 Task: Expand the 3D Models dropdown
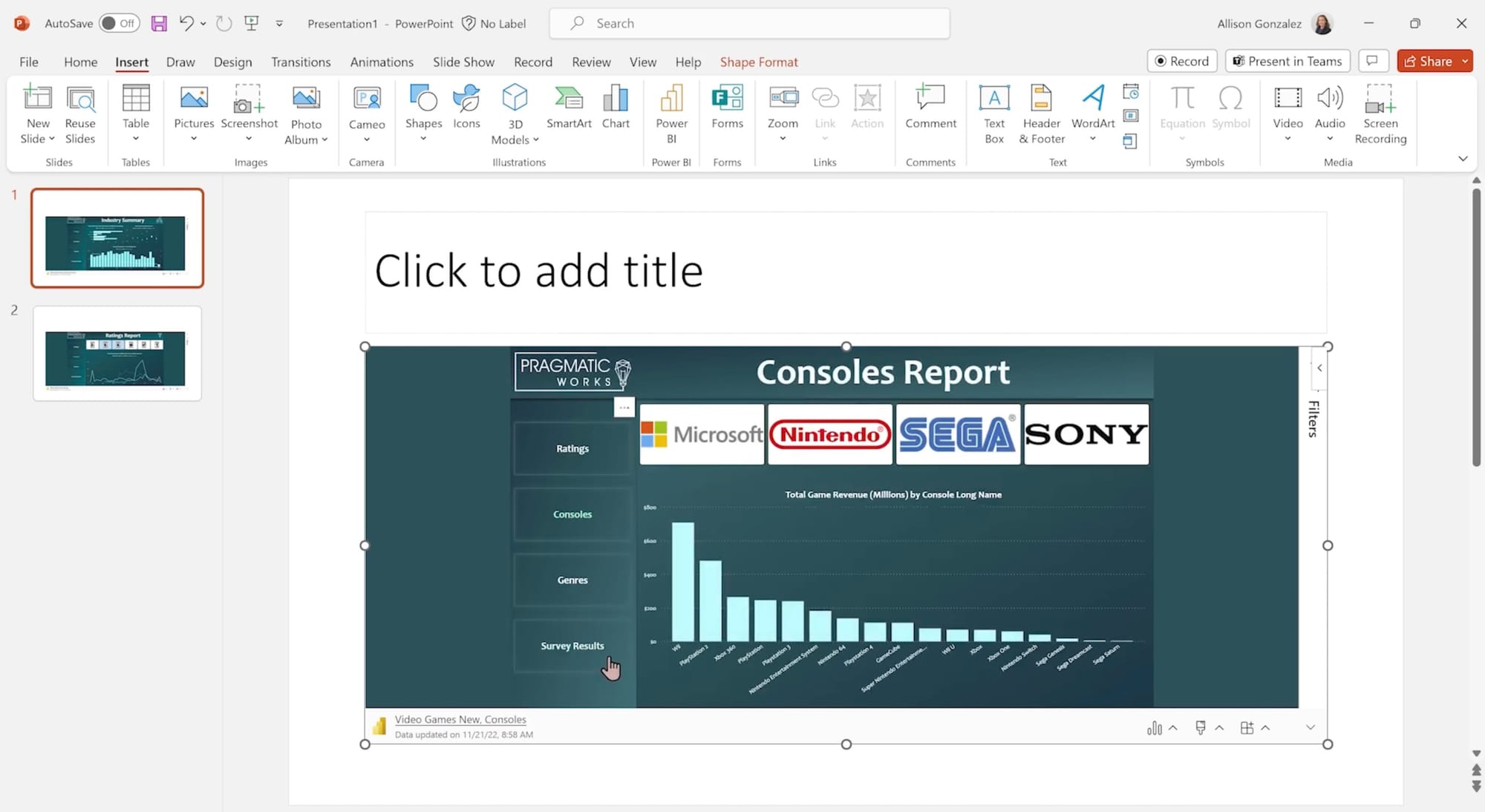pos(535,140)
